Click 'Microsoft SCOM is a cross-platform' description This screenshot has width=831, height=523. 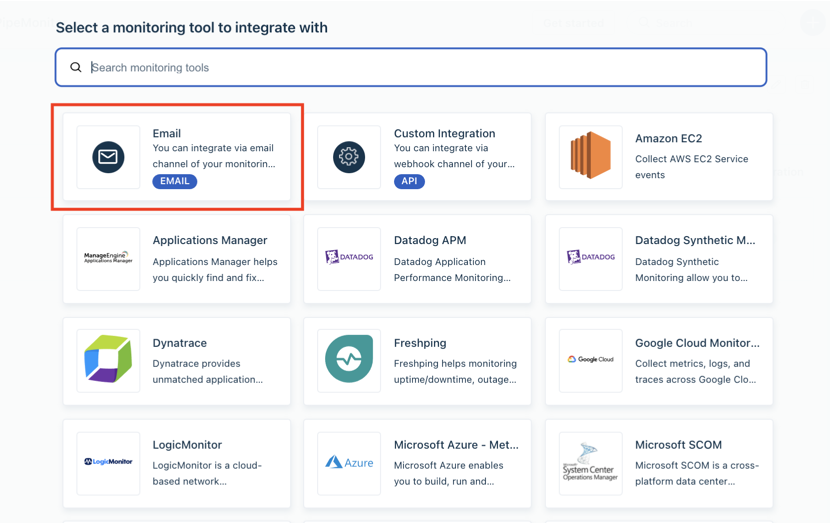pyautogui.click(x=697, y=473)
